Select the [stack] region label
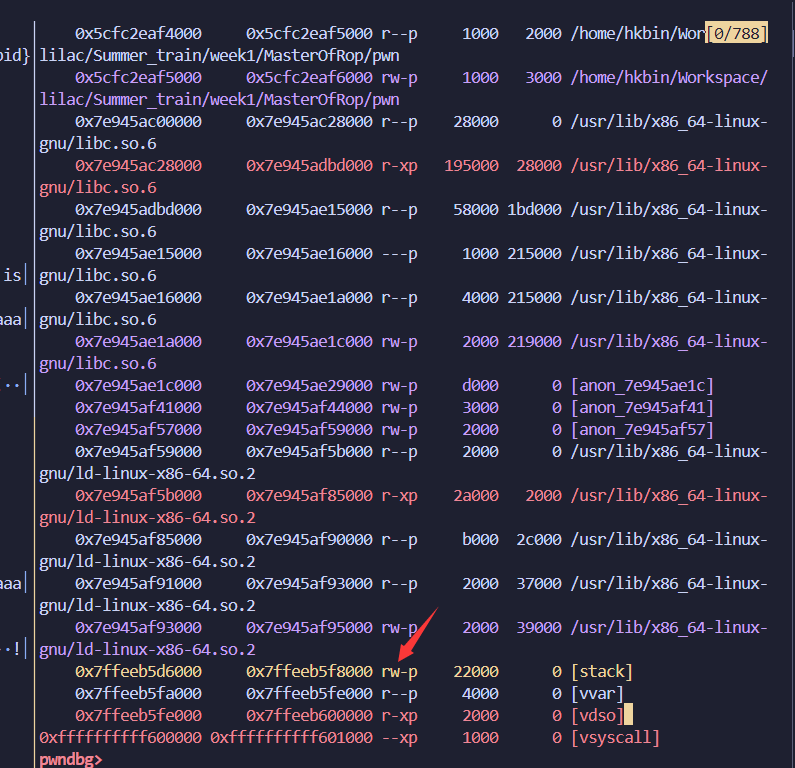Screen dimensions: 795x768 601,671
